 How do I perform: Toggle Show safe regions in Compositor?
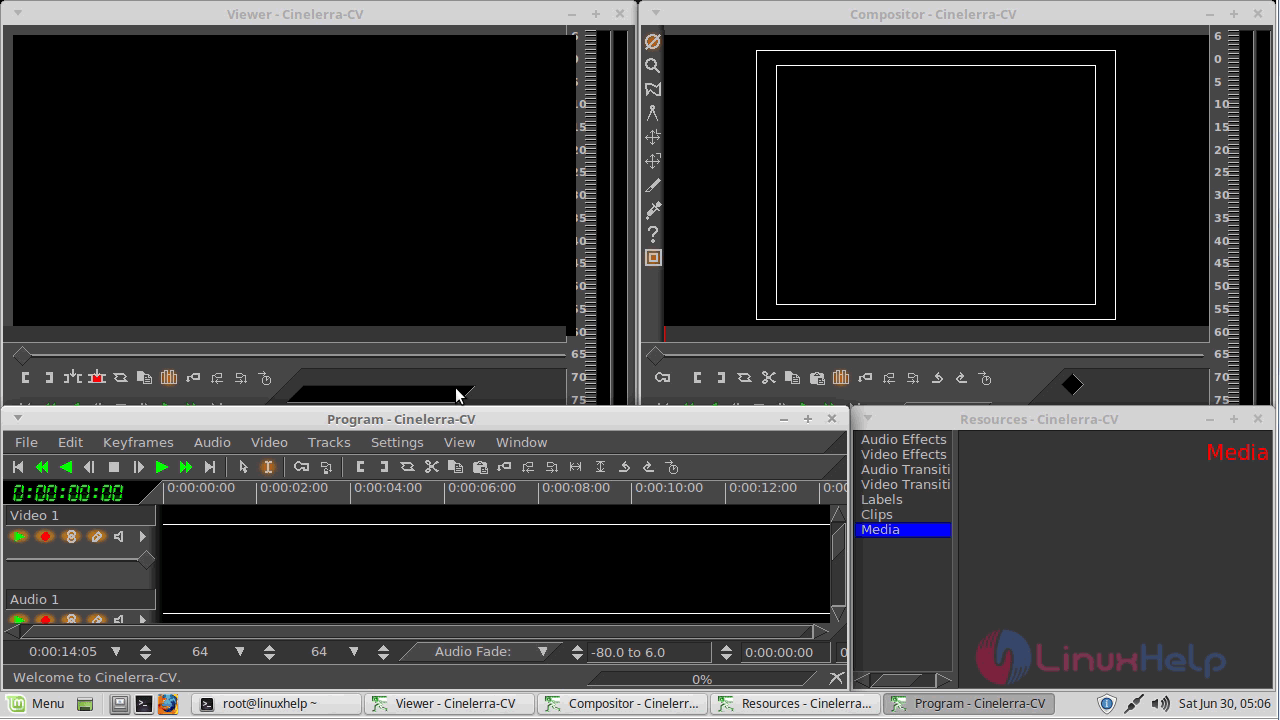[x=653, y=257]
